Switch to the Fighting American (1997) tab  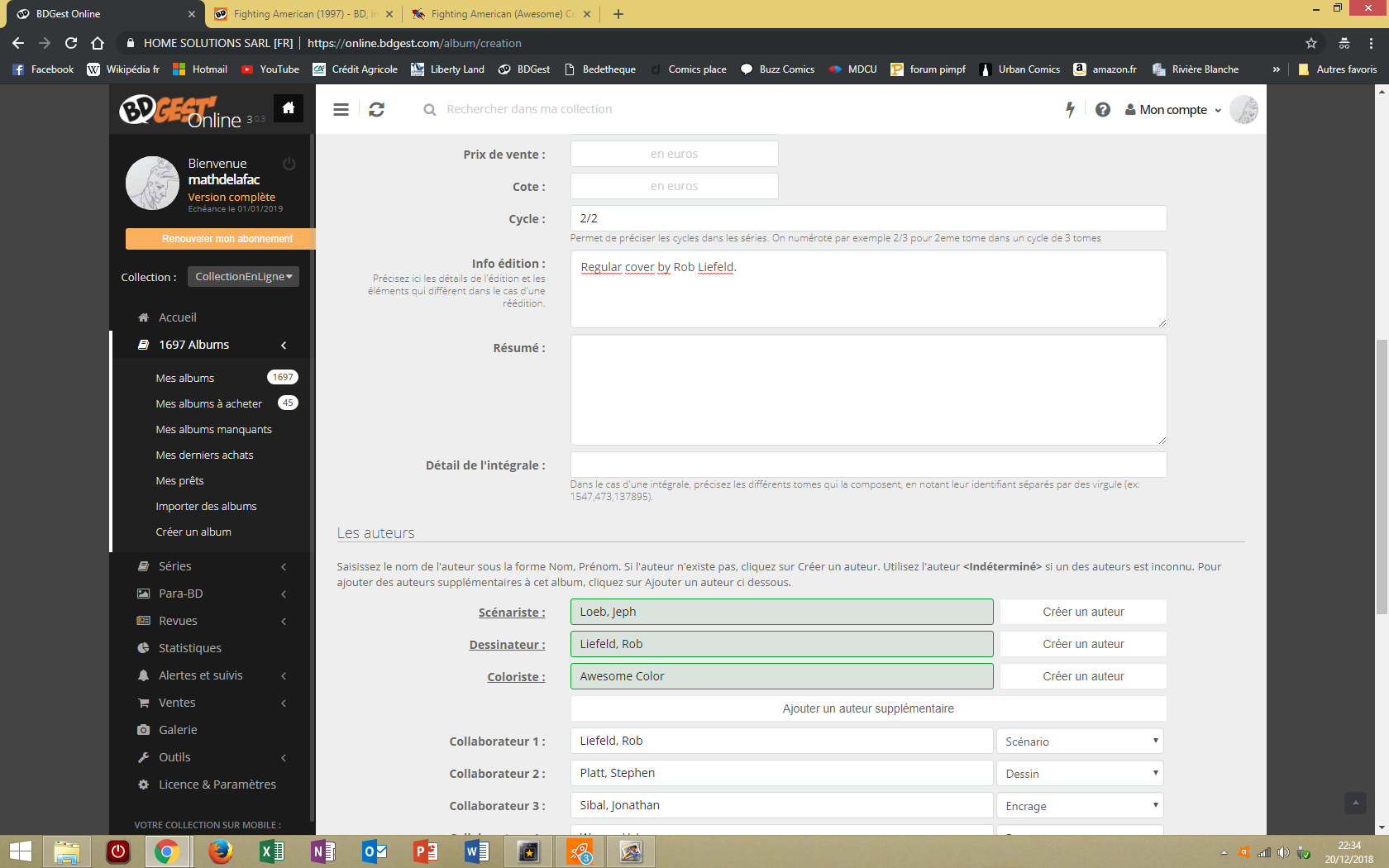click(301, 14)
